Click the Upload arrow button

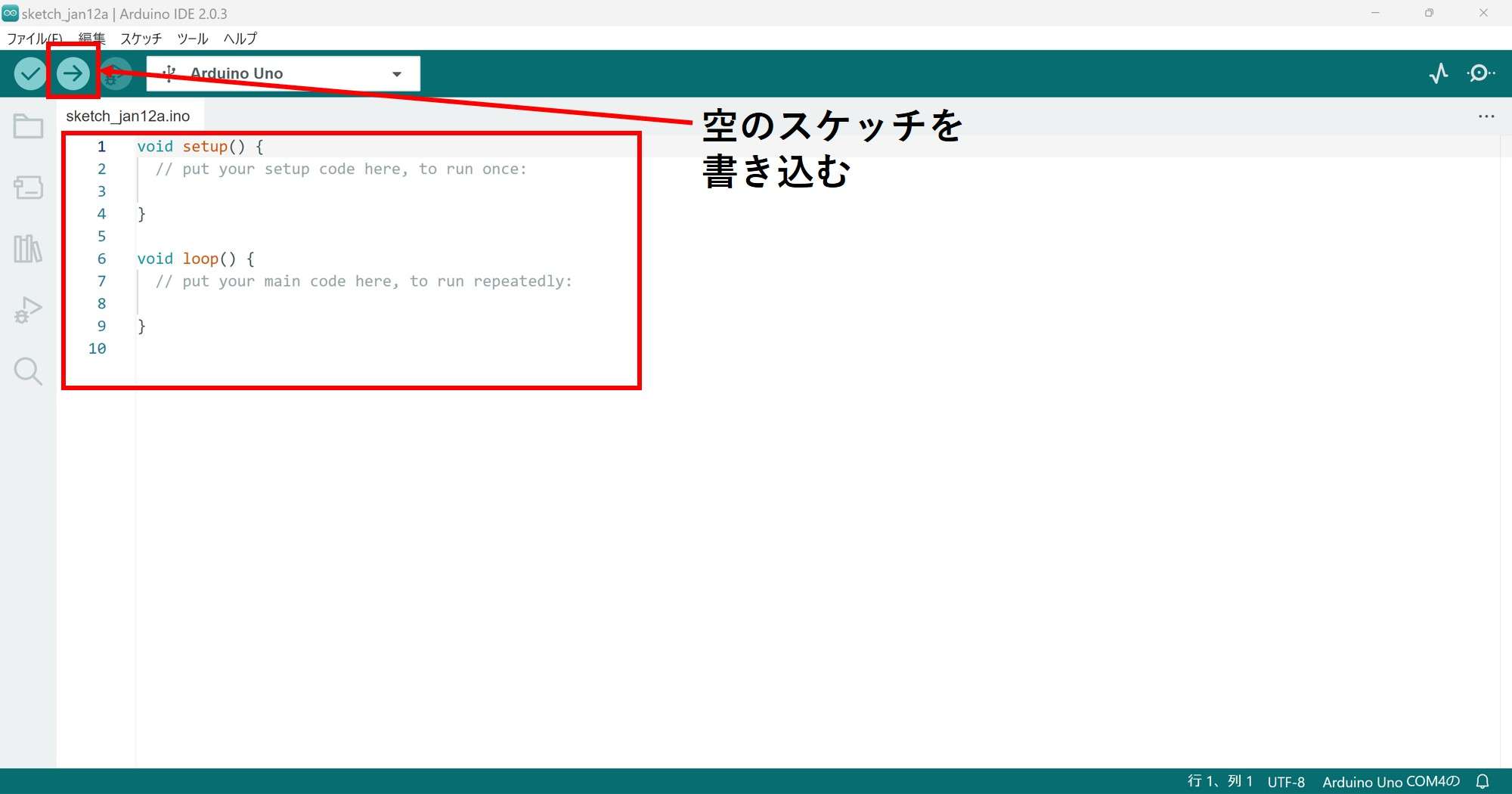point(73,73)
